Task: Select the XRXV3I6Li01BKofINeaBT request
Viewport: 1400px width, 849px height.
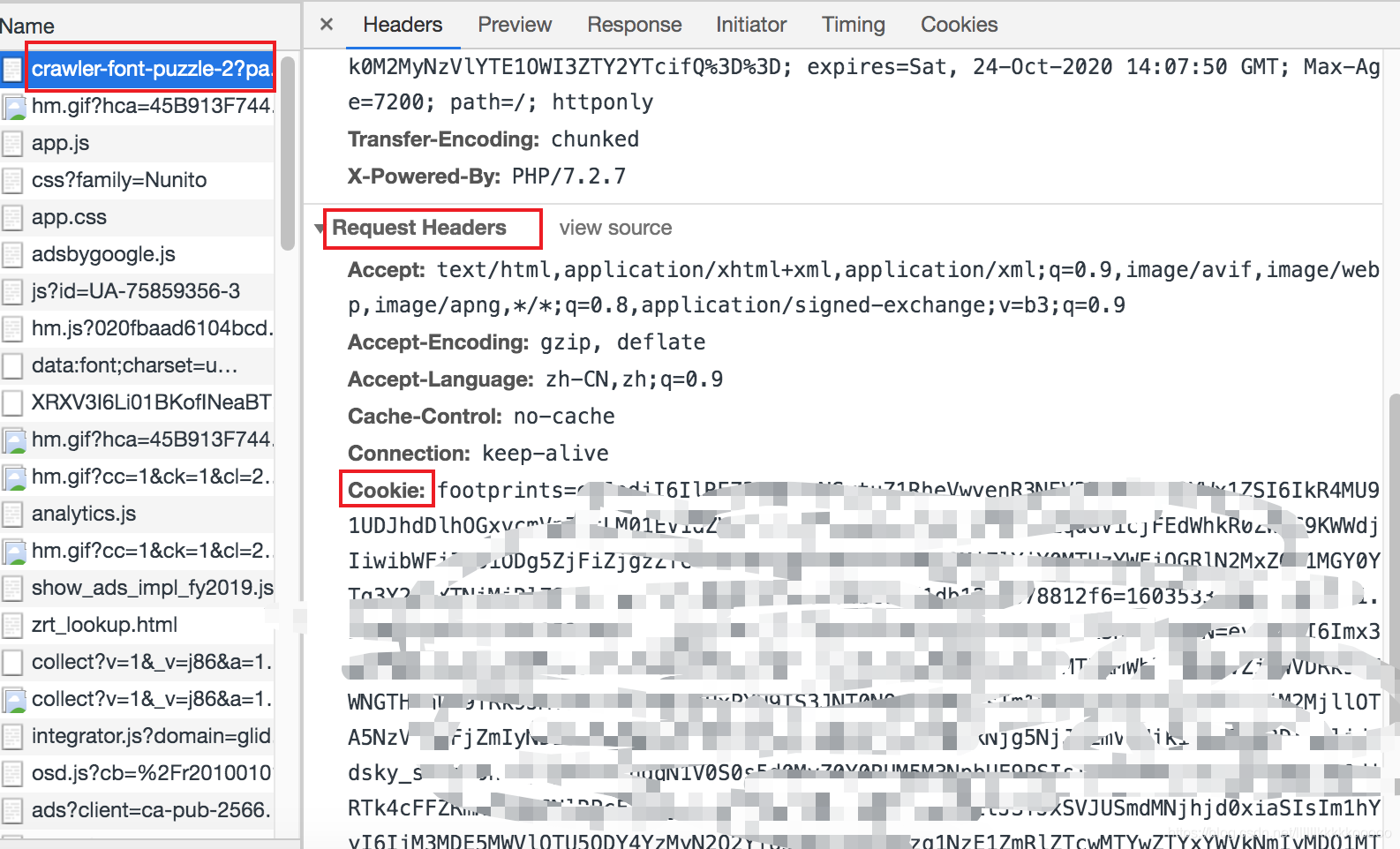Action: click(137, 402)
